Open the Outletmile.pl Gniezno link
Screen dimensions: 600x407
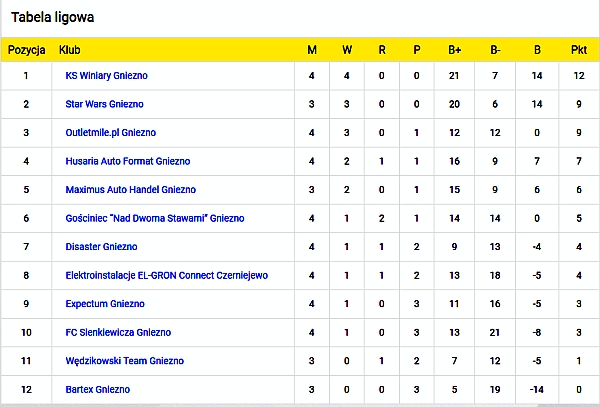pos(111,133)
